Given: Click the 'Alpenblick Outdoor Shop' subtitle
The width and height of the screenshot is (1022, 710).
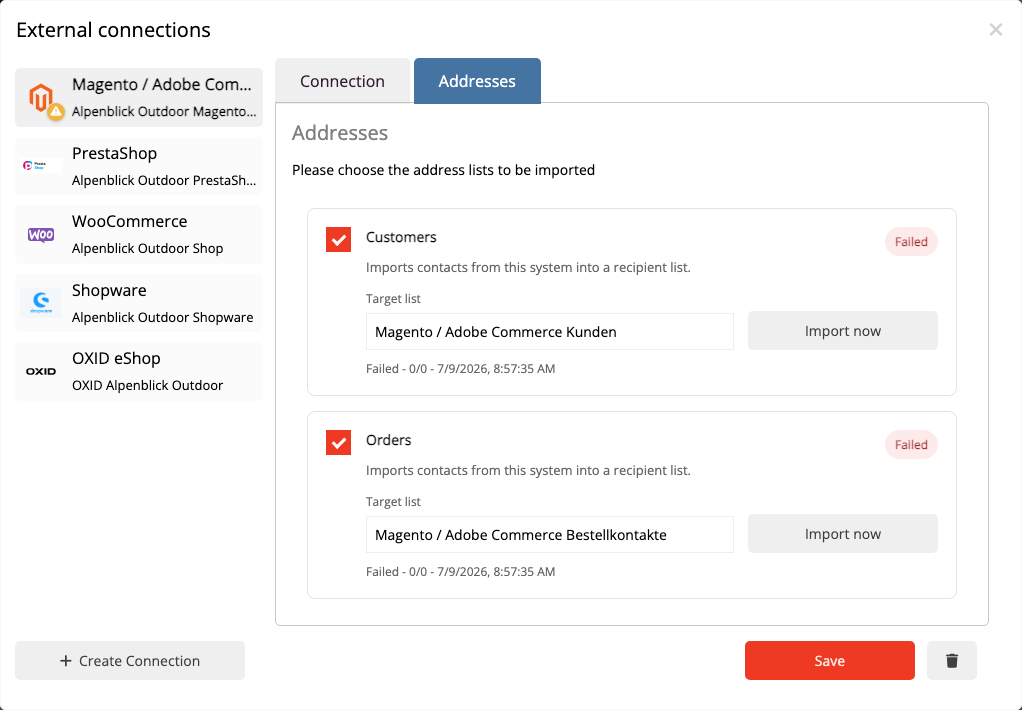Looking at the screenshot, I should coord(147,248).
